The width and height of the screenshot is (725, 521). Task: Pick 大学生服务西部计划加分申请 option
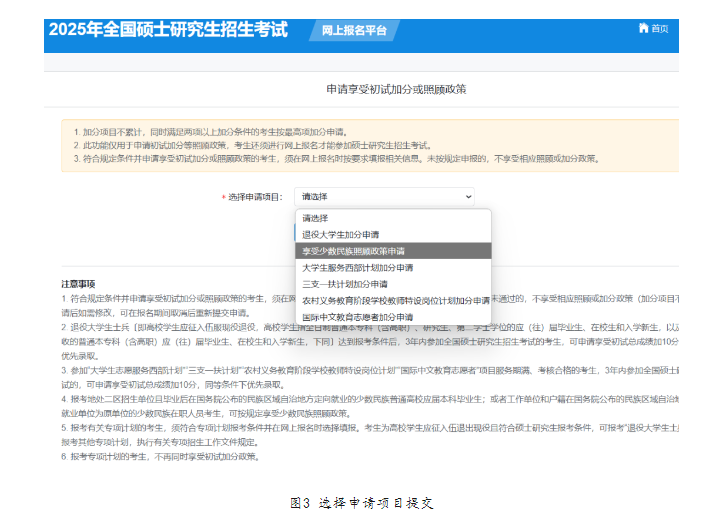pyautogui.click(x=357, y=267)
